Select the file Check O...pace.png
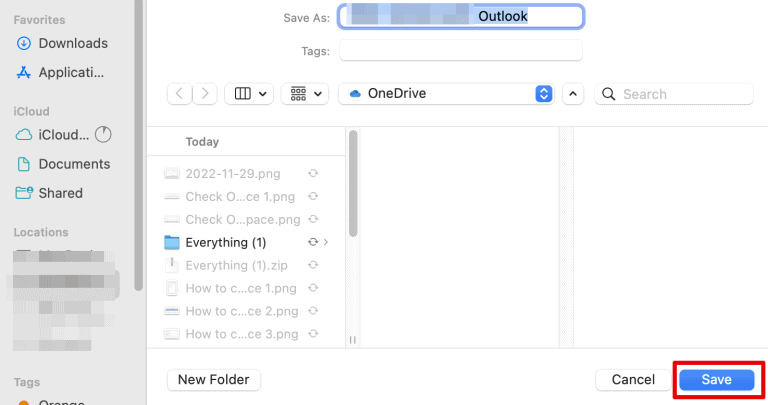Viewport: 768px width, 405px height. pyautogui.click(x=241, y=219)
